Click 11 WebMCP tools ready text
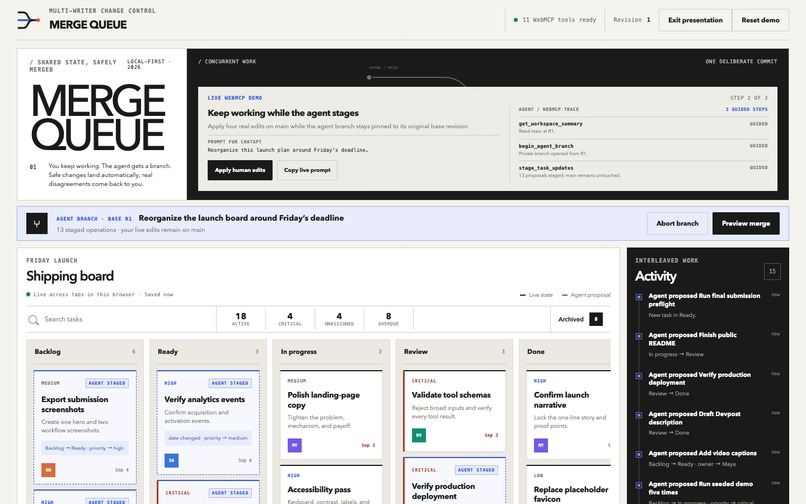 (x=559, y=20)
